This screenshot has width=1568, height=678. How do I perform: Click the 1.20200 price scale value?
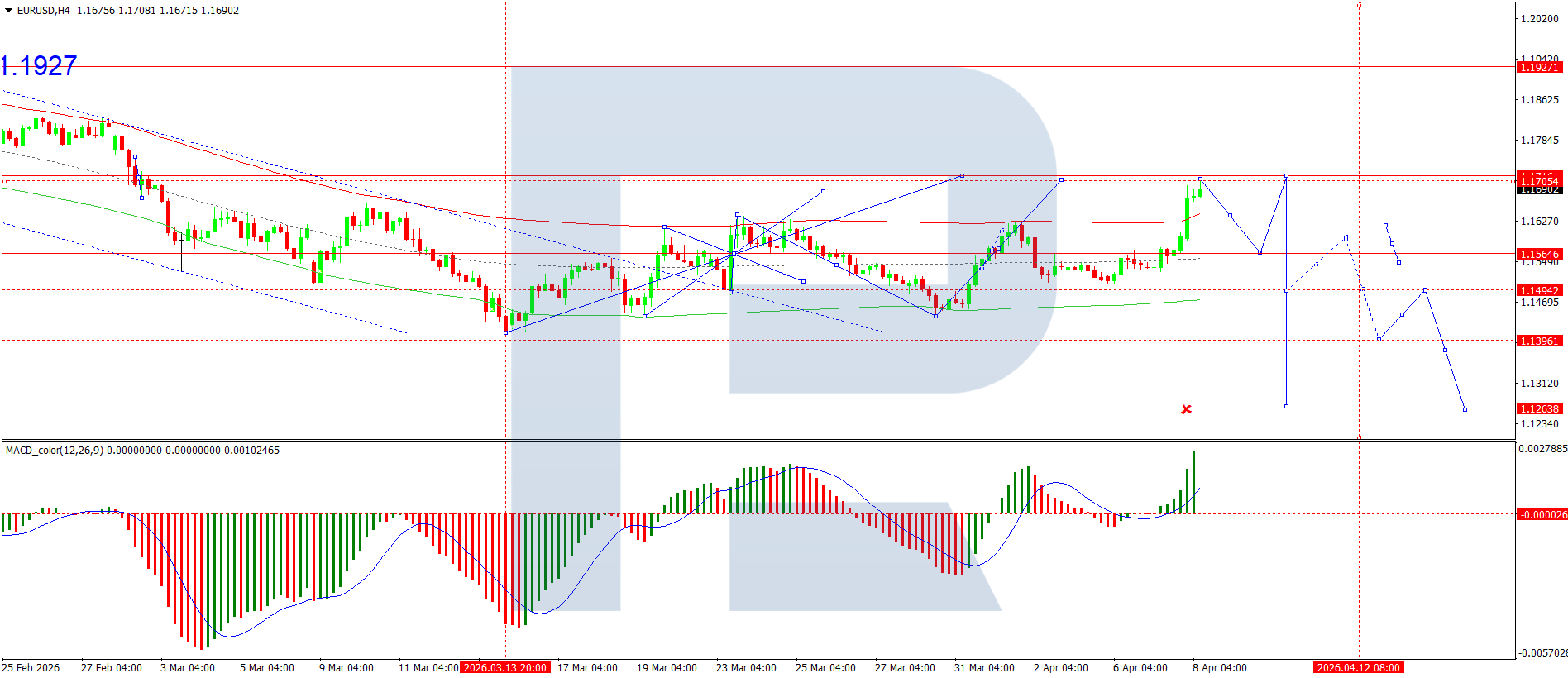(x=1539, y=19)
